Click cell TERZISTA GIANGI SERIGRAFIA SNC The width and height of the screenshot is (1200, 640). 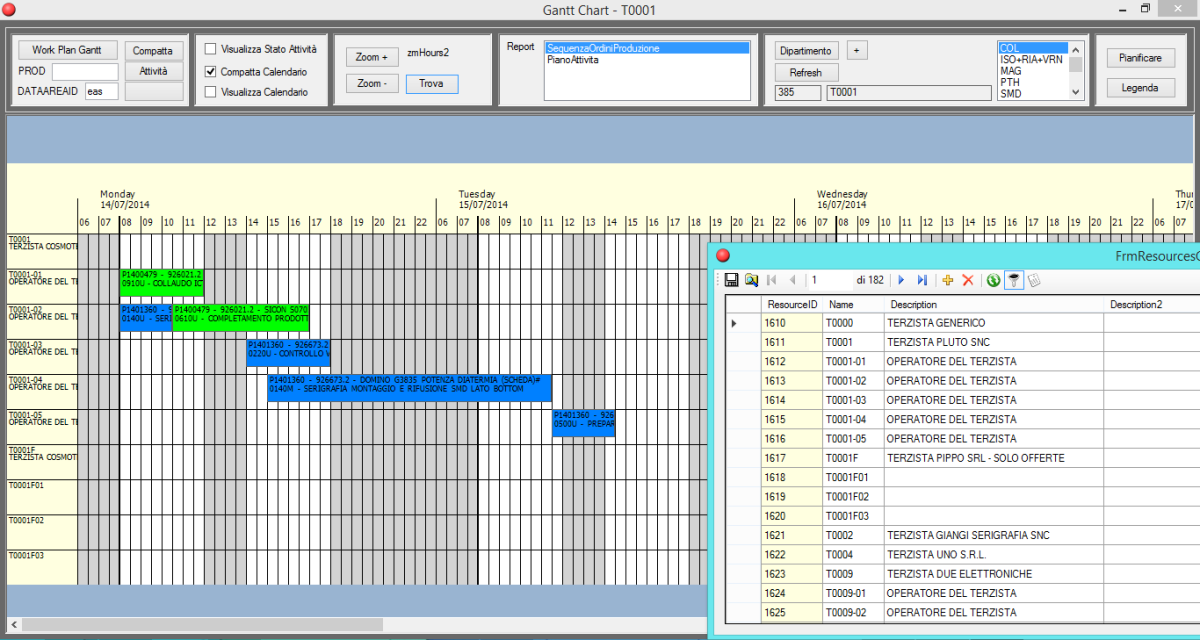994,536
